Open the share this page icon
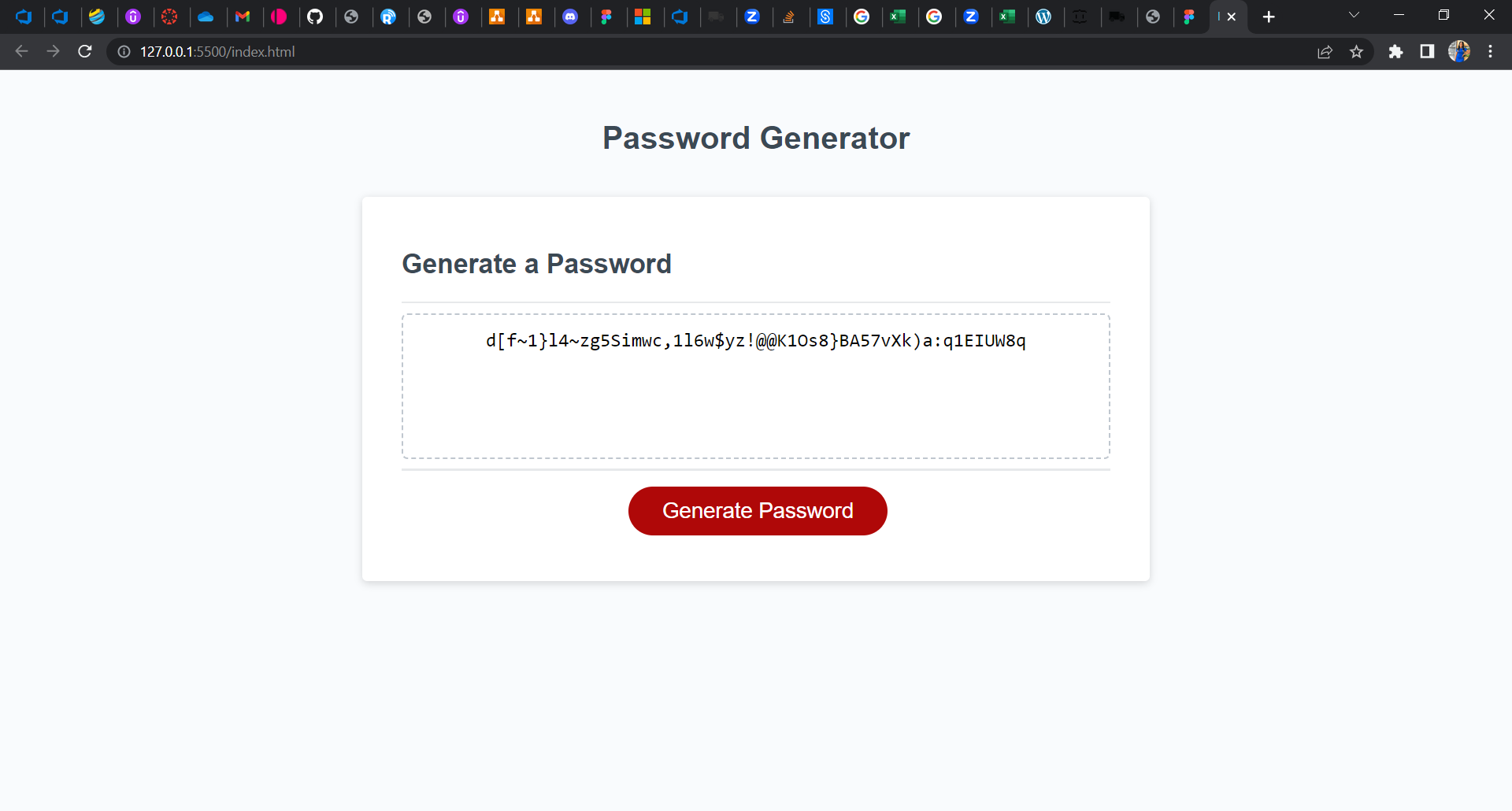 [x=1325, y=51]
